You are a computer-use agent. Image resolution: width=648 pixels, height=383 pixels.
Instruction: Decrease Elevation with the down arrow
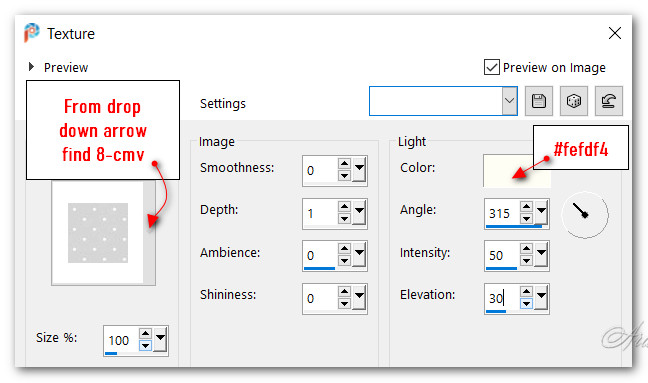point(526,304)
